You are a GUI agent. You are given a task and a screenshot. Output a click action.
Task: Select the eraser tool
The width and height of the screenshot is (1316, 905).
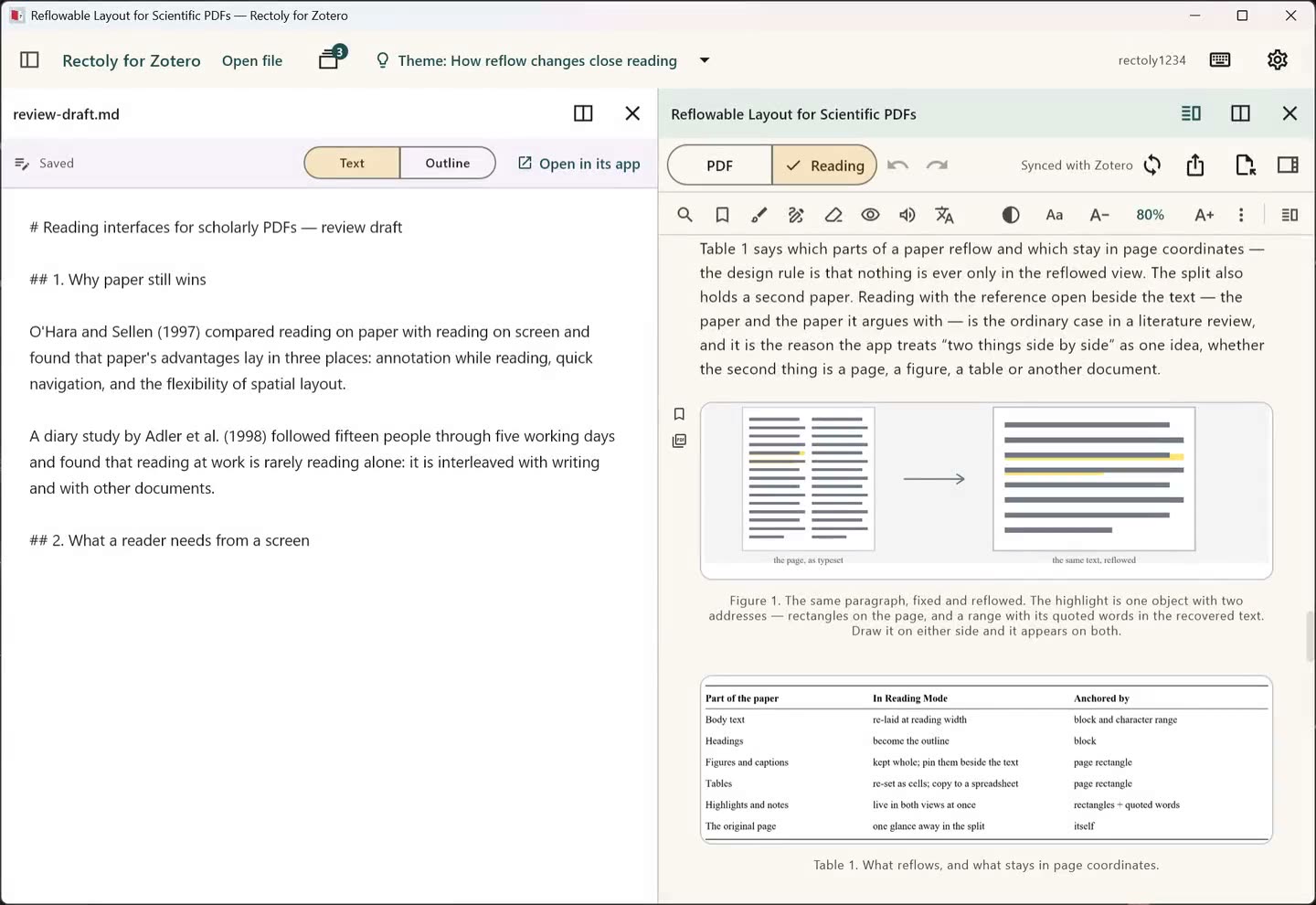pos(833,215)
